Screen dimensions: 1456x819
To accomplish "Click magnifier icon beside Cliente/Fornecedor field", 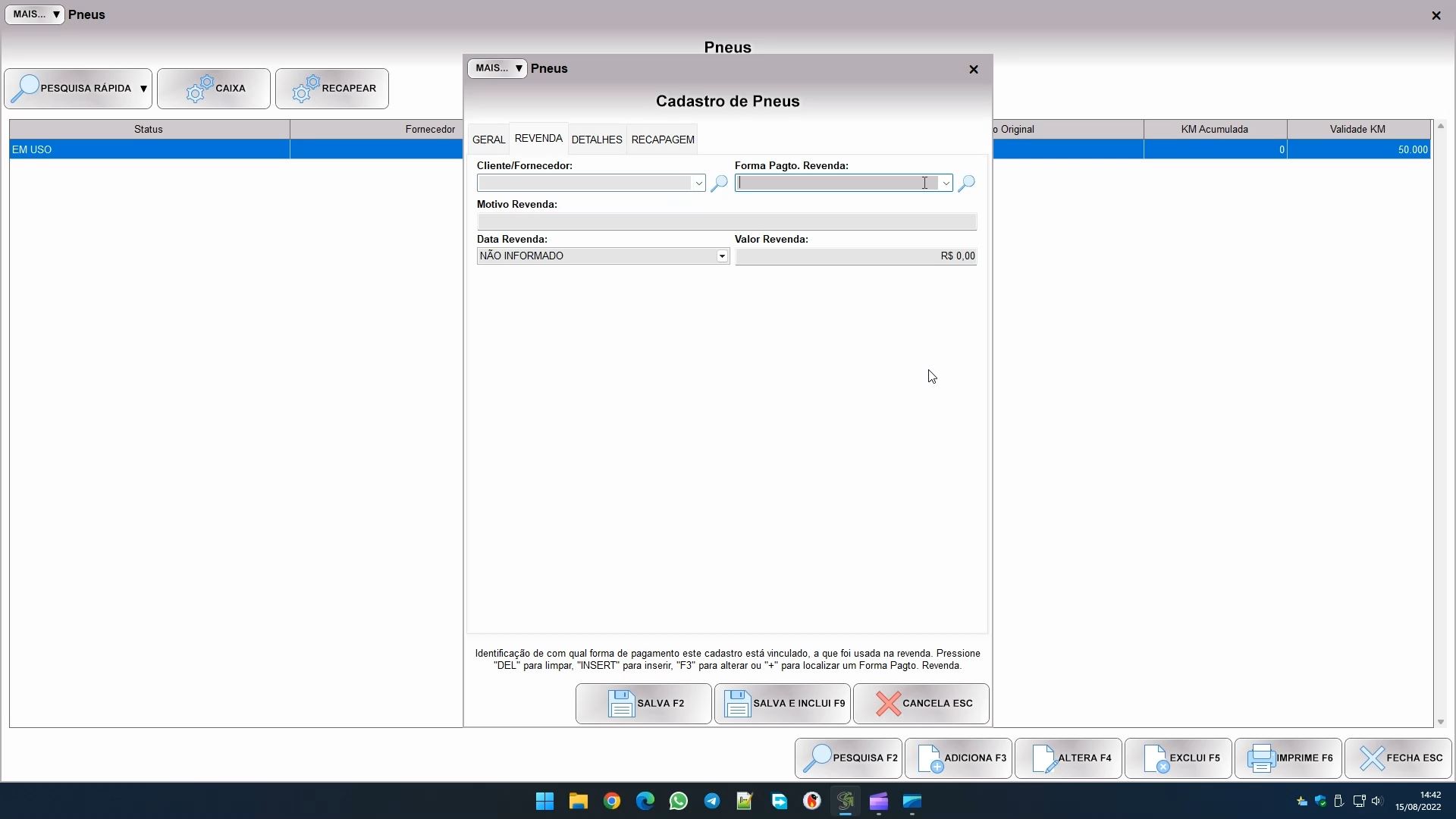I will [719, 184].
